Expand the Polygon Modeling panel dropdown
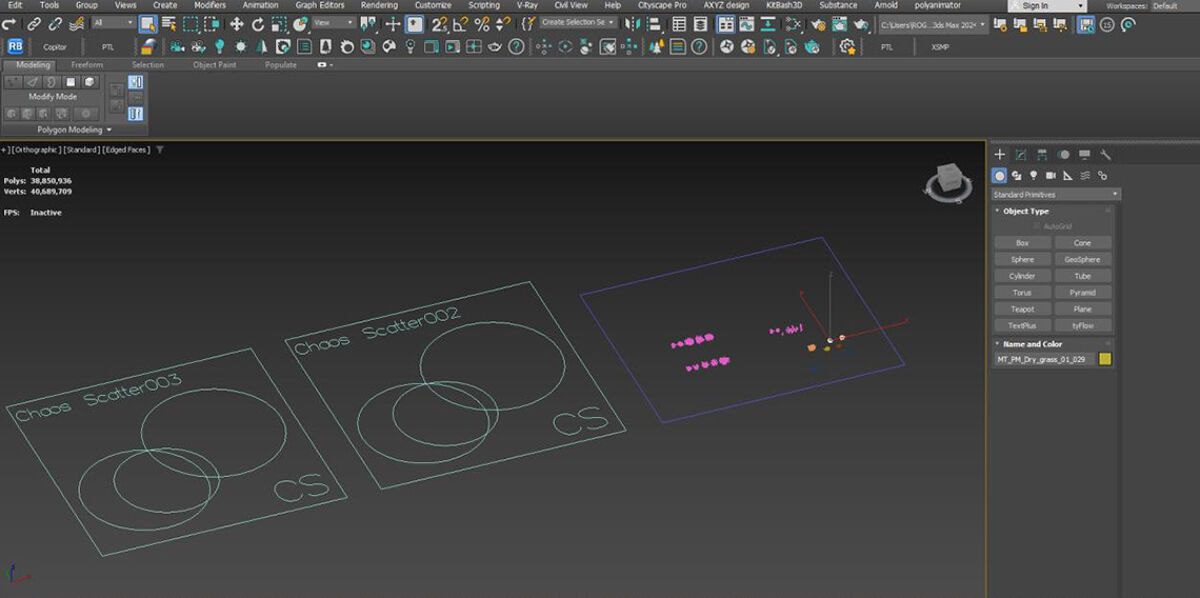The width and height of the screenshot is (1200, 598). (75, 130)
